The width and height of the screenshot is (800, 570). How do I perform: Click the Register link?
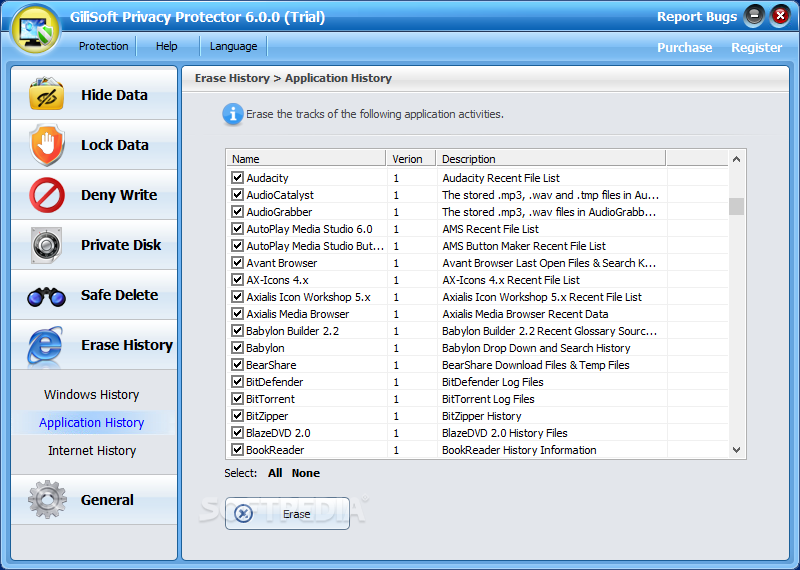tap(757, 47)
